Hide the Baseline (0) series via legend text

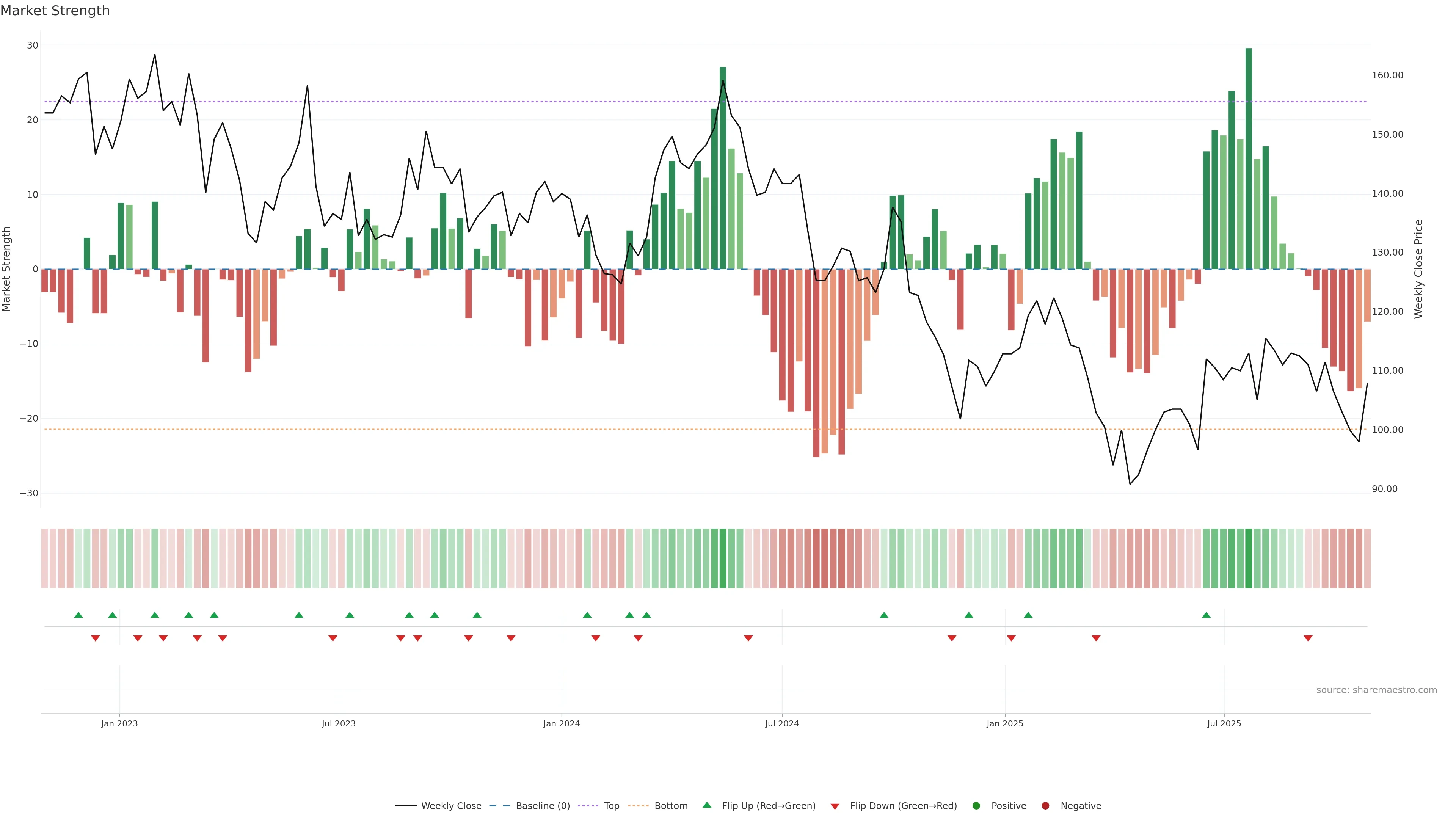click(x=543, y=806)
